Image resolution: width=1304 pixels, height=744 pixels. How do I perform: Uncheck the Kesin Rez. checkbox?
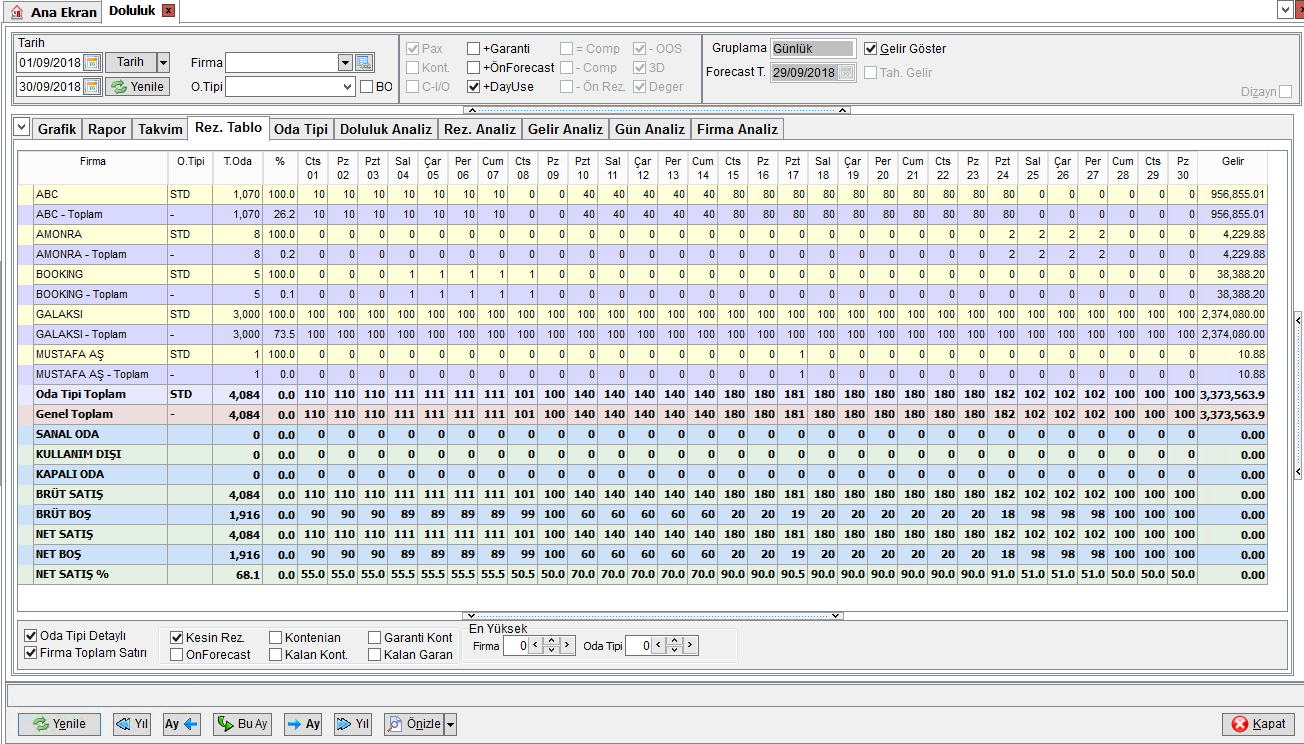[176, 637]
